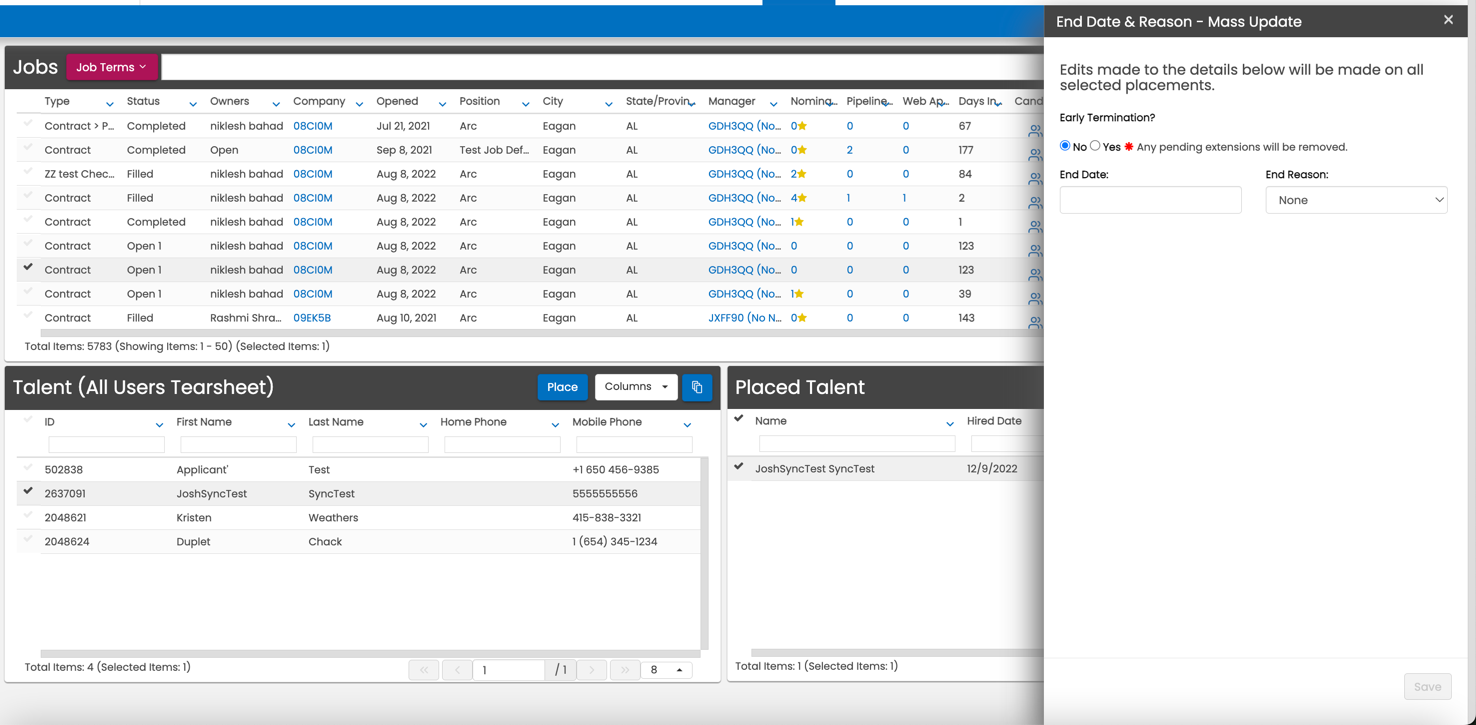Uncheck JoshSyncTest SyncTest in Placed Talent
Screen dimensions: 1476x725
[x=739, y=466]
